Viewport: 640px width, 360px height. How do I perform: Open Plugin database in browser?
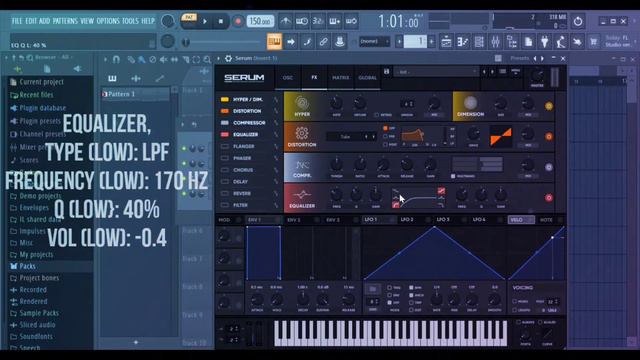(42, 108)
